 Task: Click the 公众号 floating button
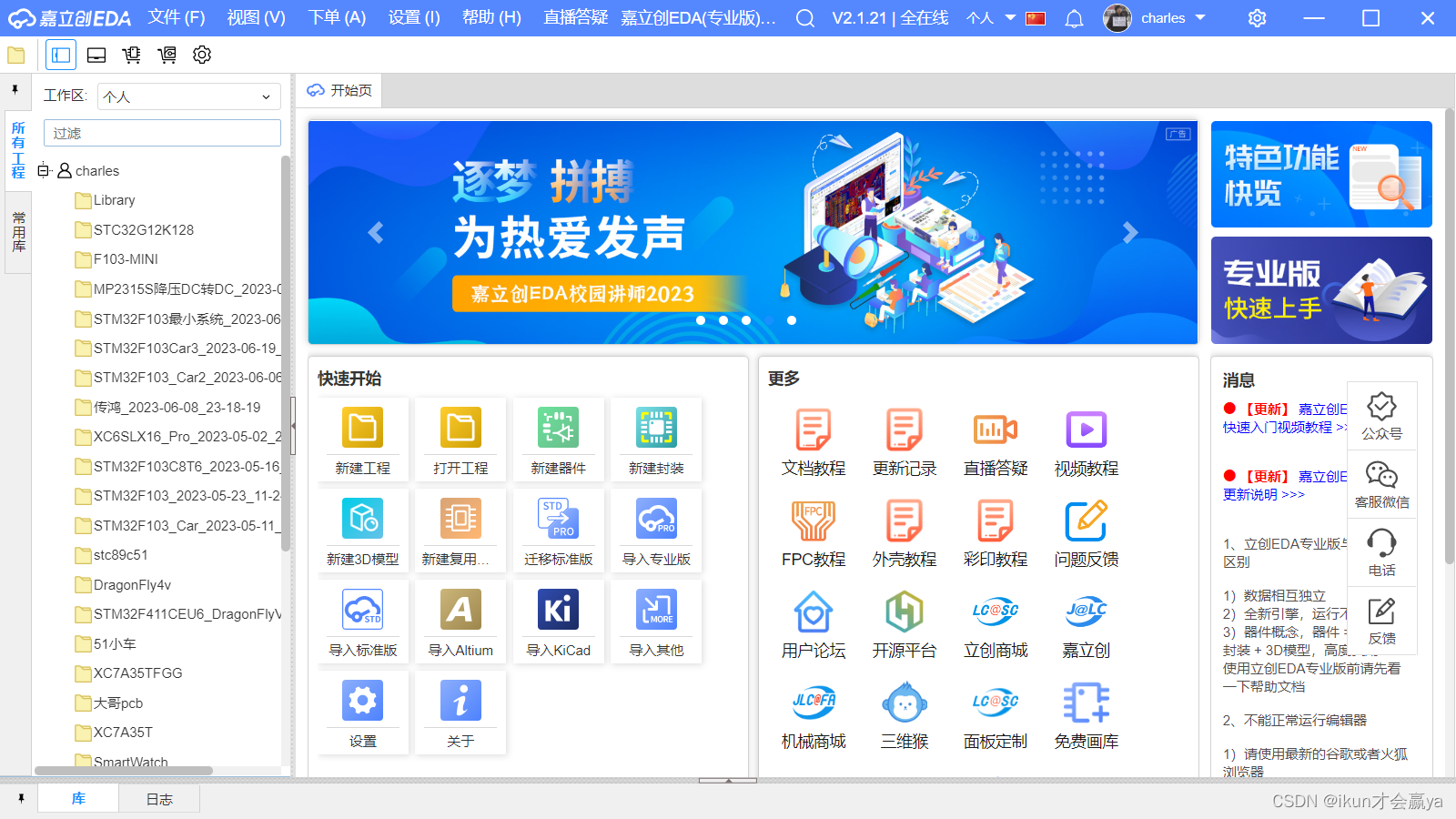point(1381,416)
